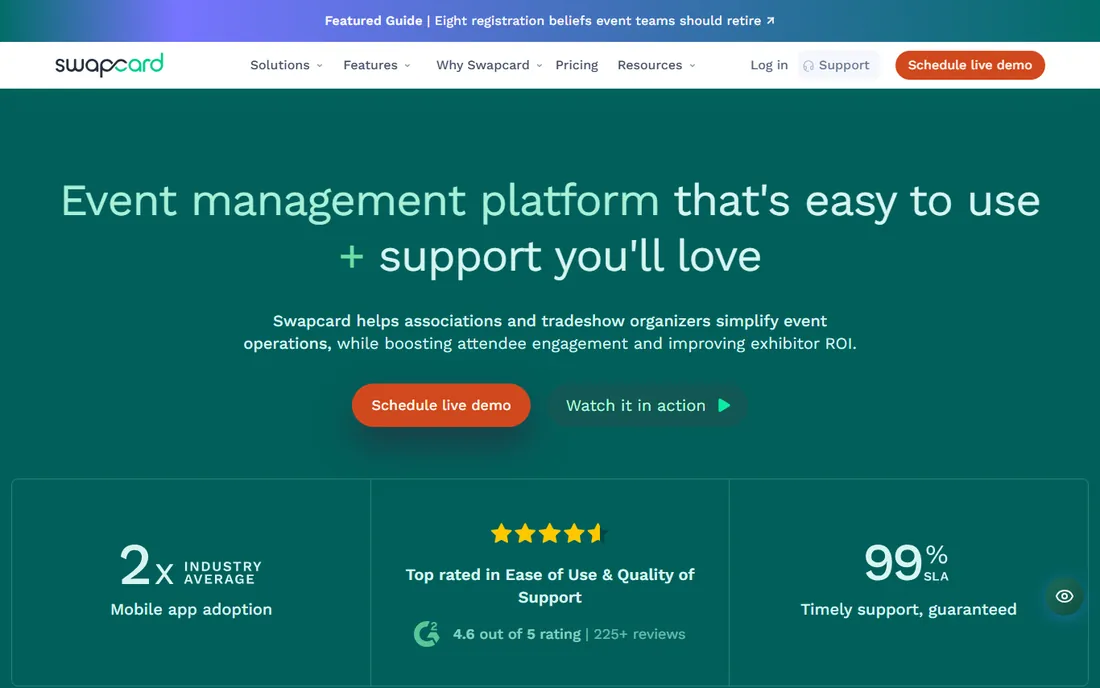Expand the Features dropdown chevron
Image resolution: width=1100 pixels, height=688 pixels.
(407, 66)
